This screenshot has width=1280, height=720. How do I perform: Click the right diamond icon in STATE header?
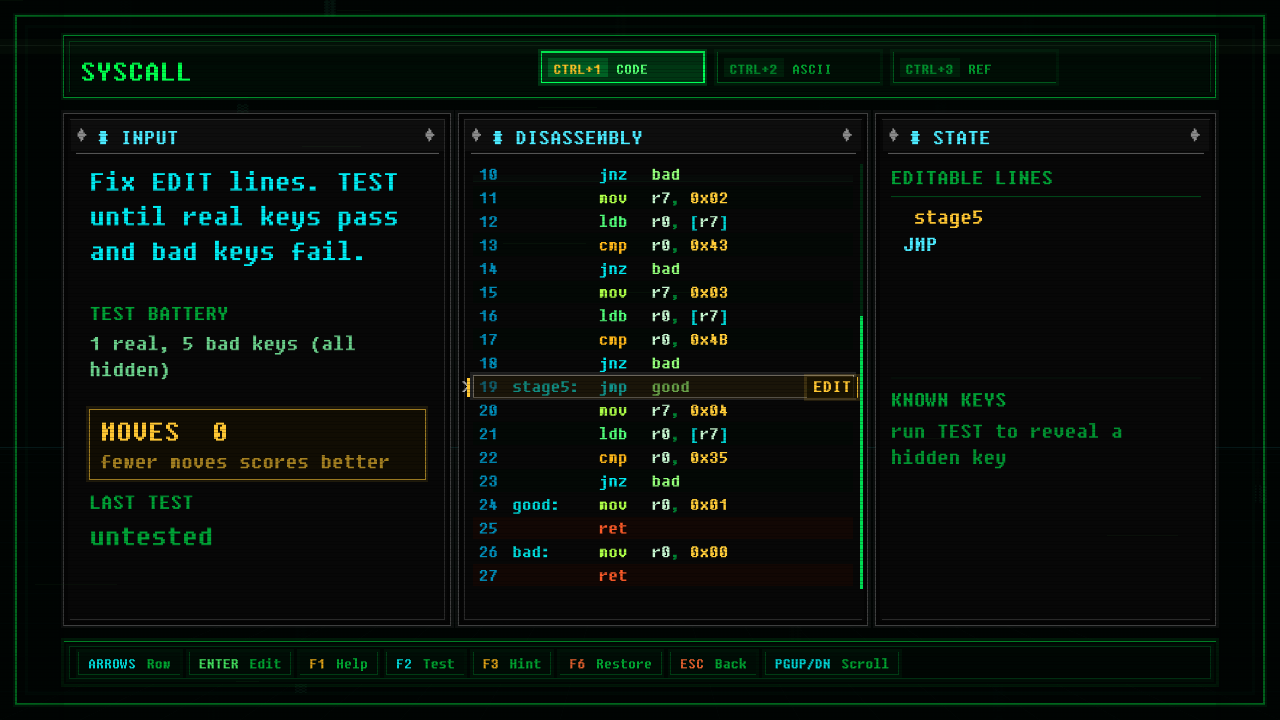pos(1195,136)
